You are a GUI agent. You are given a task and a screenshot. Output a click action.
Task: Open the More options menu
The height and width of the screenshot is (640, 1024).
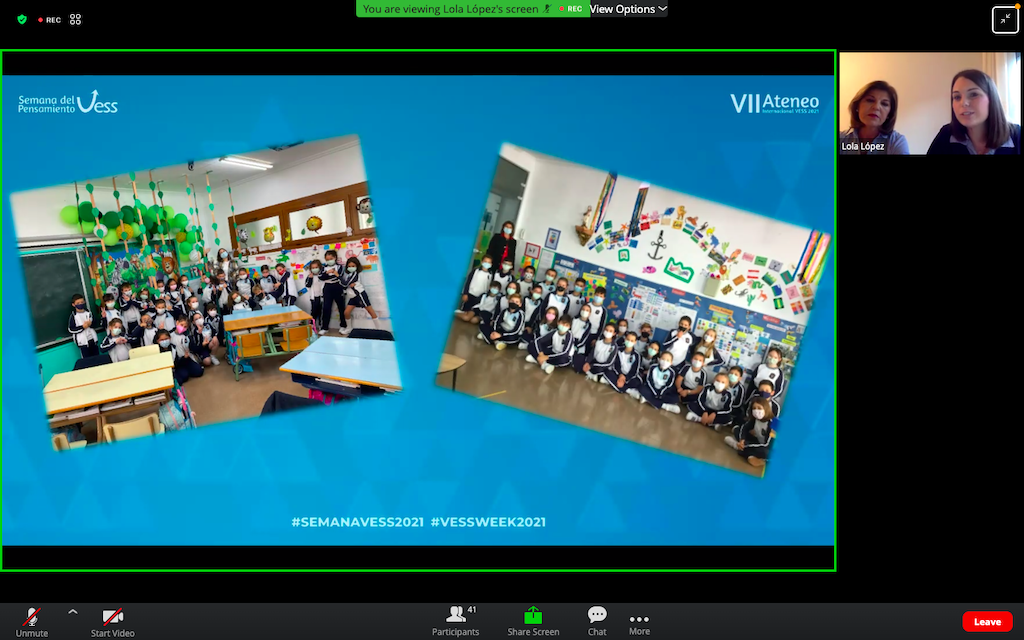(639, 620)
